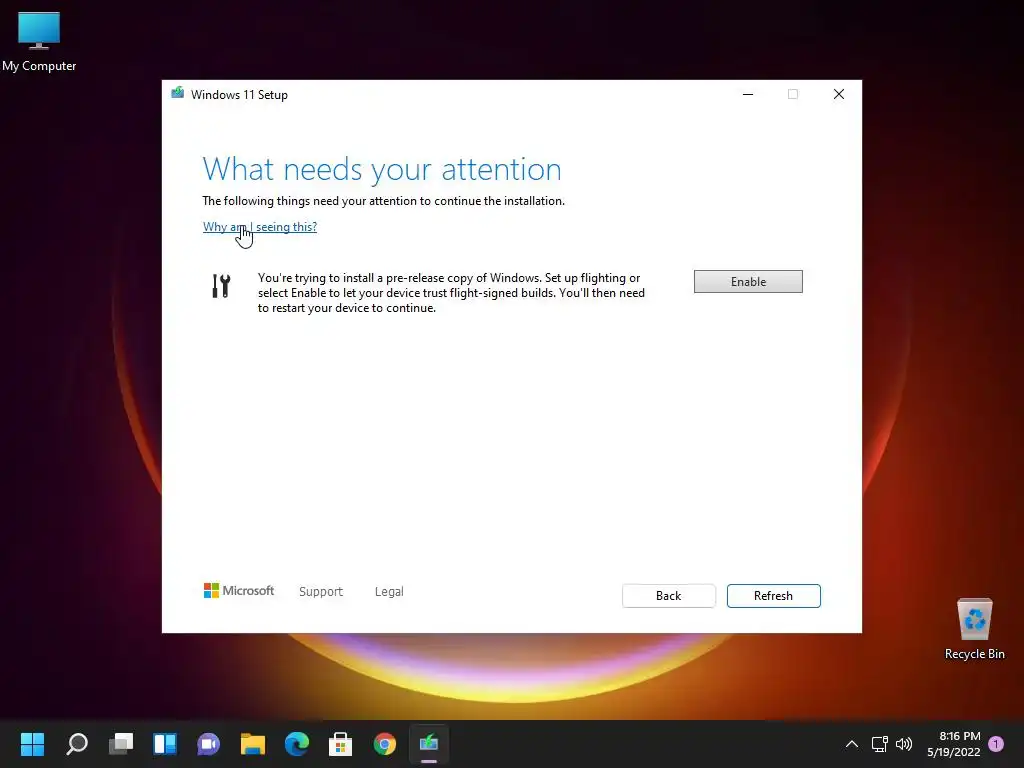Image resolution: width=1024 pixels, height=768 pixels.
Task: Launch Microsoft Edge from the taskbar
Action: tap(296, 743)
